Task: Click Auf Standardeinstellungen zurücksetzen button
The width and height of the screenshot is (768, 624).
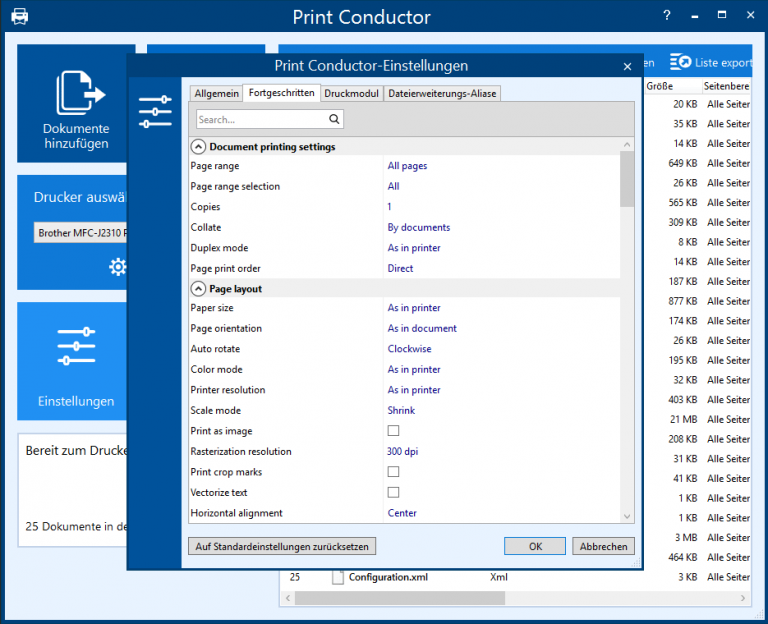Action: pos(282,546)
